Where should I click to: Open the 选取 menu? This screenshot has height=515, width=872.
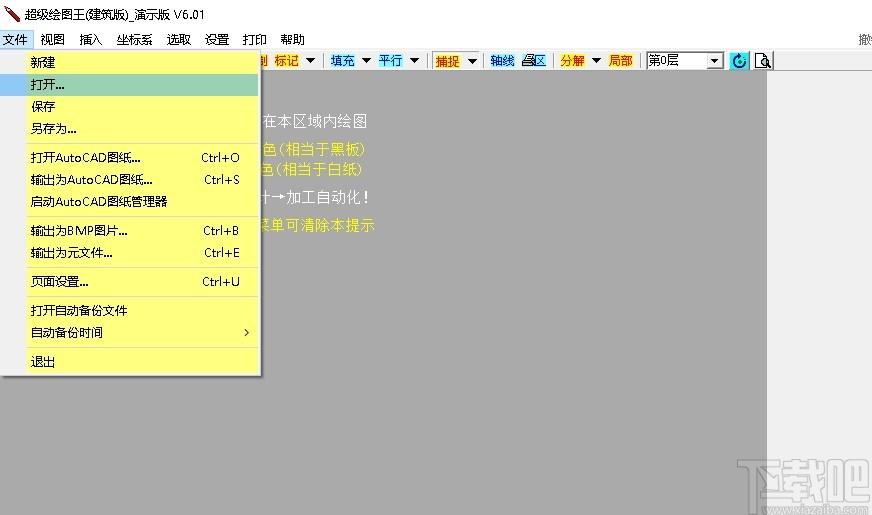[179, 39]
